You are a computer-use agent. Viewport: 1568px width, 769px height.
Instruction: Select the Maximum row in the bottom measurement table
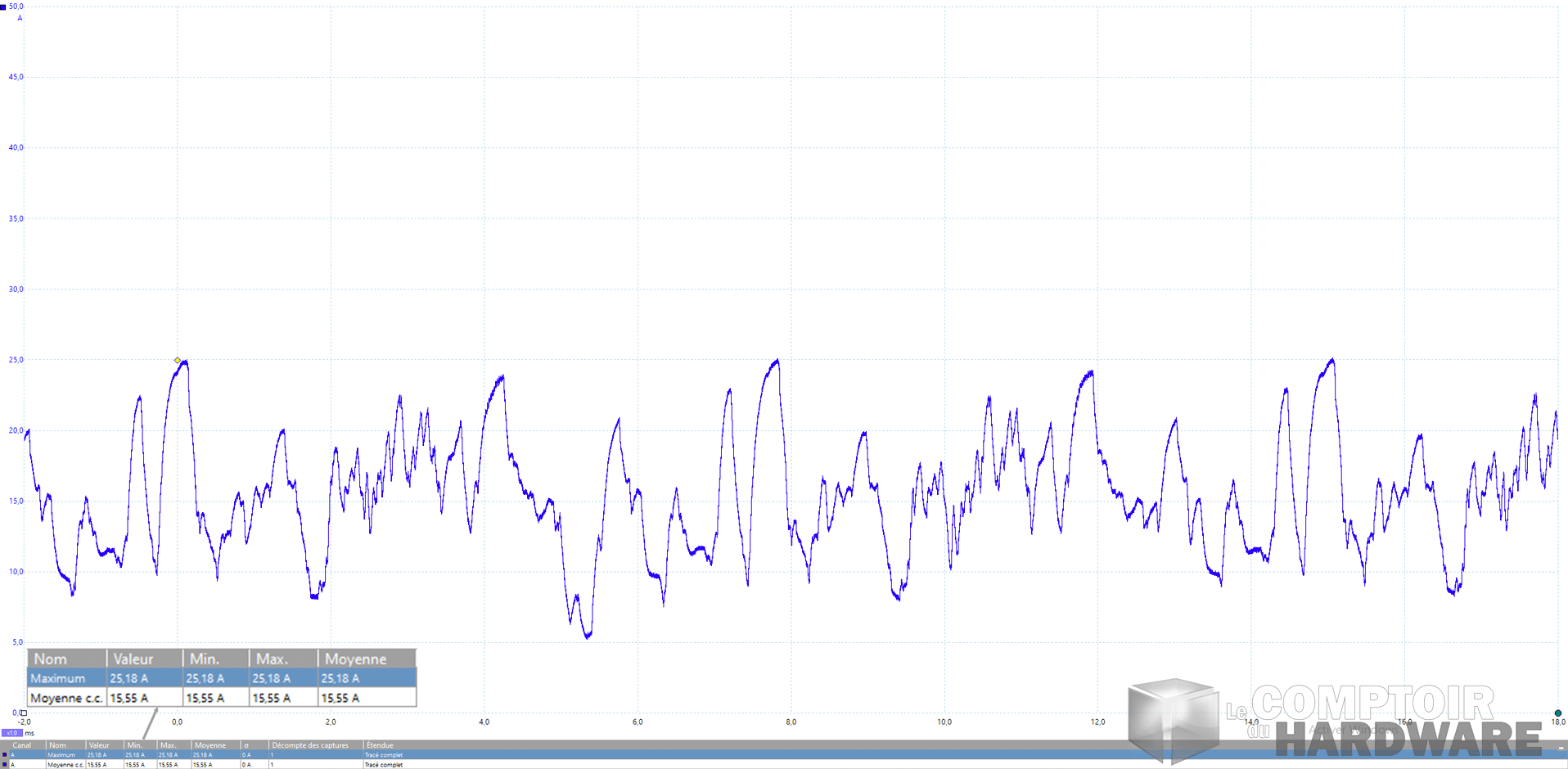61,755
